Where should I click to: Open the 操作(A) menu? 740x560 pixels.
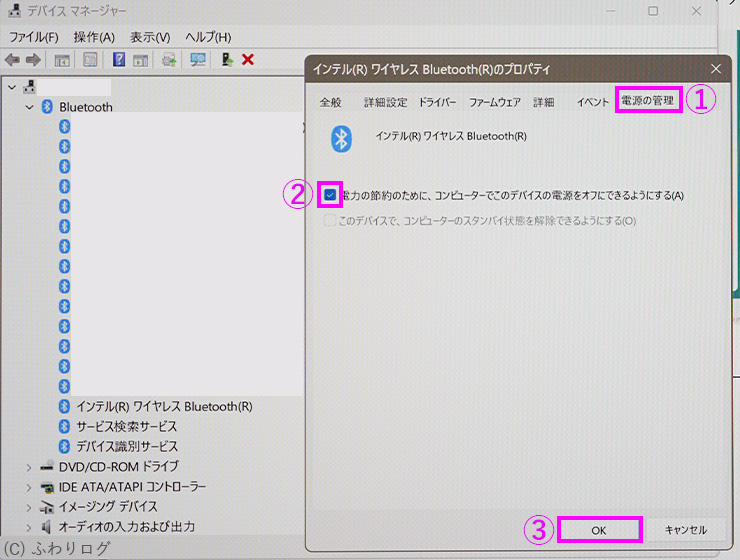pos(94,37)
